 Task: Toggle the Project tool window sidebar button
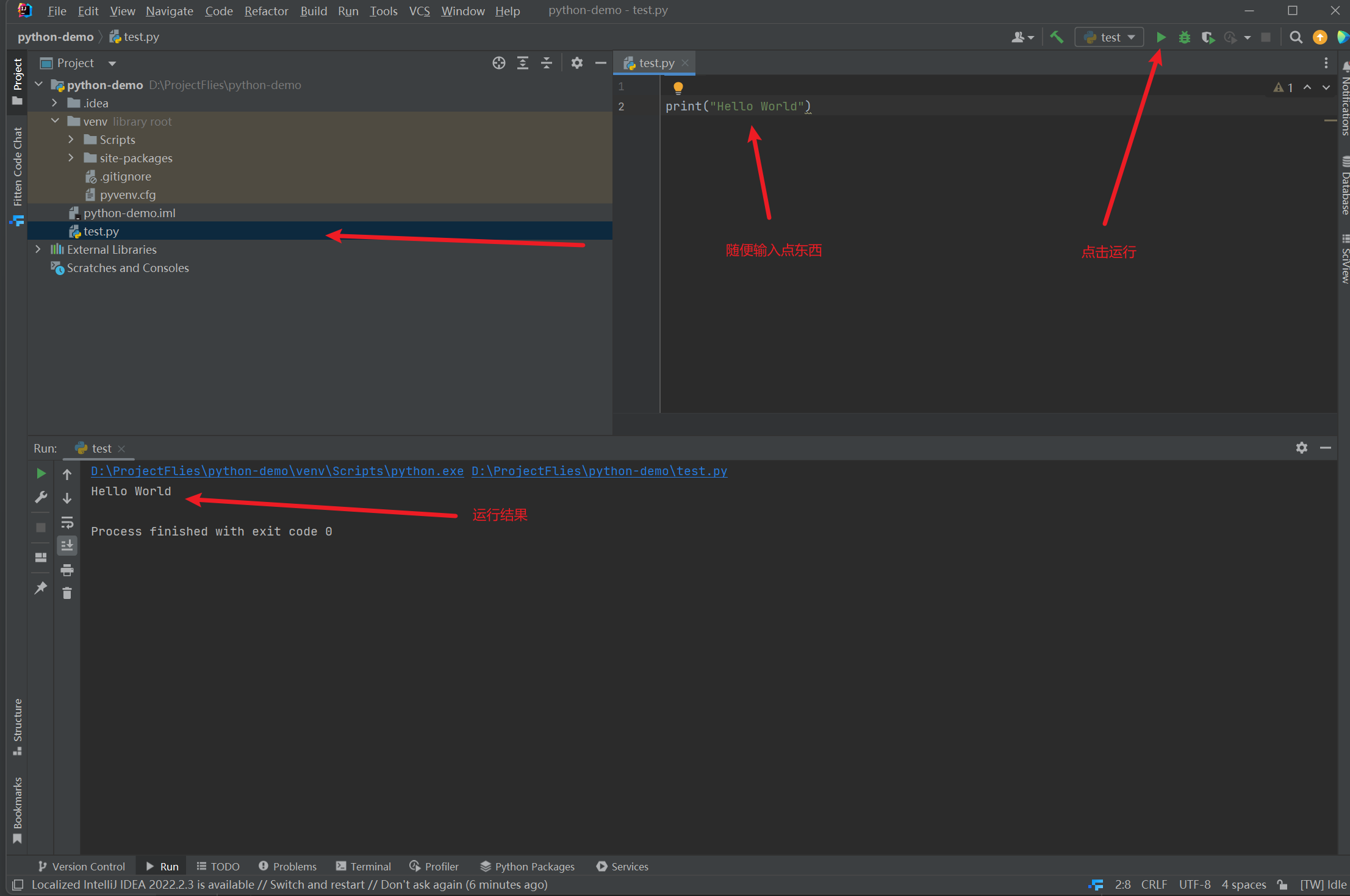[x=17, y=81]
